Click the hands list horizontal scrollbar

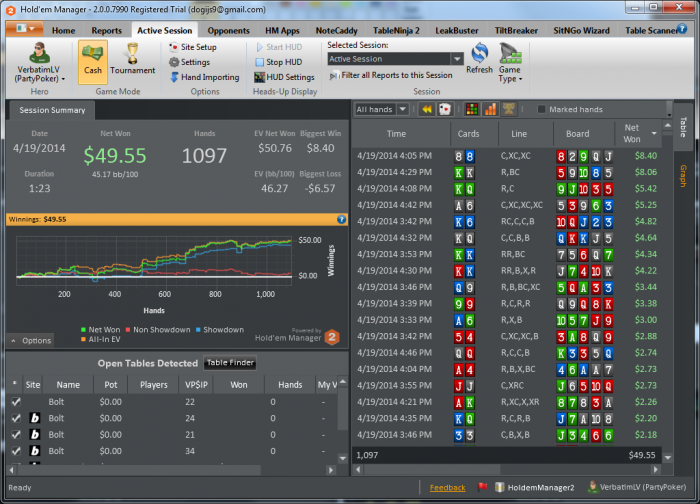click(432, 469)
